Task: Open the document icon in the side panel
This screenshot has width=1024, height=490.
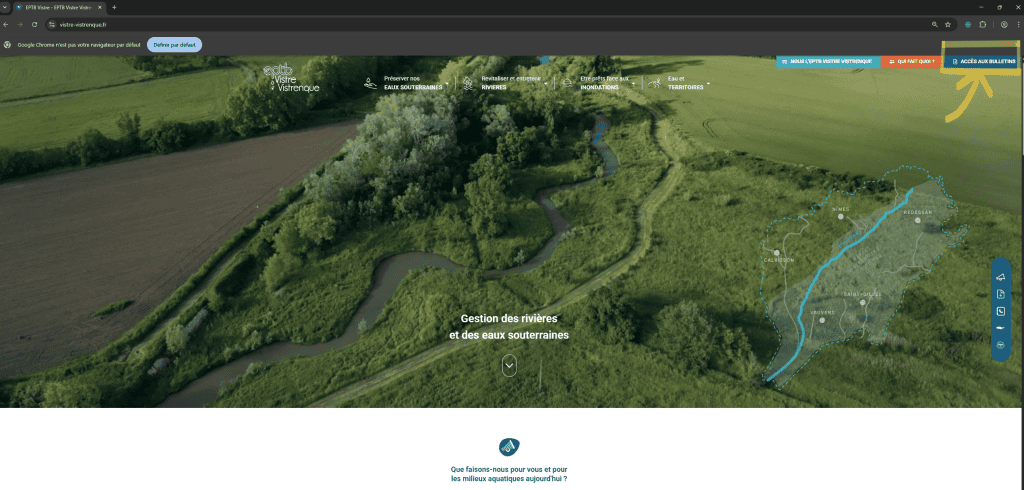Action: tap(1000, 294)
